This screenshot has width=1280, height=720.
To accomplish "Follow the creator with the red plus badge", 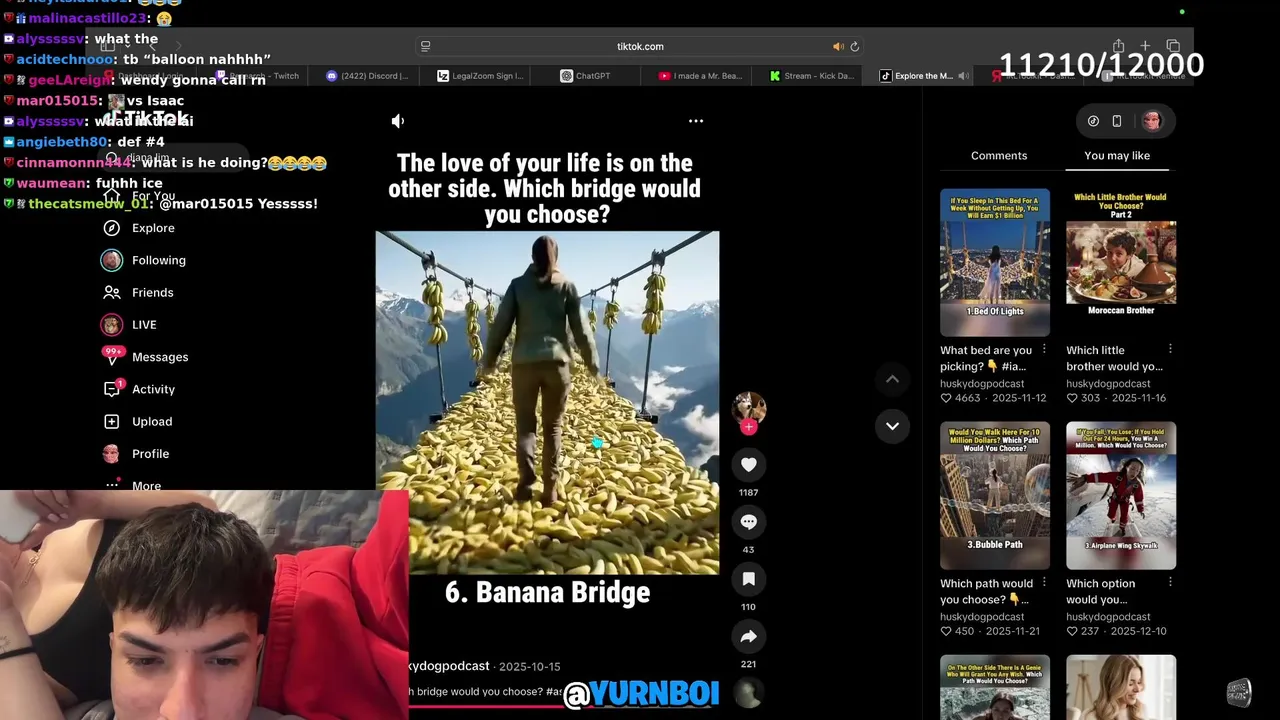I will coord(748,427).
